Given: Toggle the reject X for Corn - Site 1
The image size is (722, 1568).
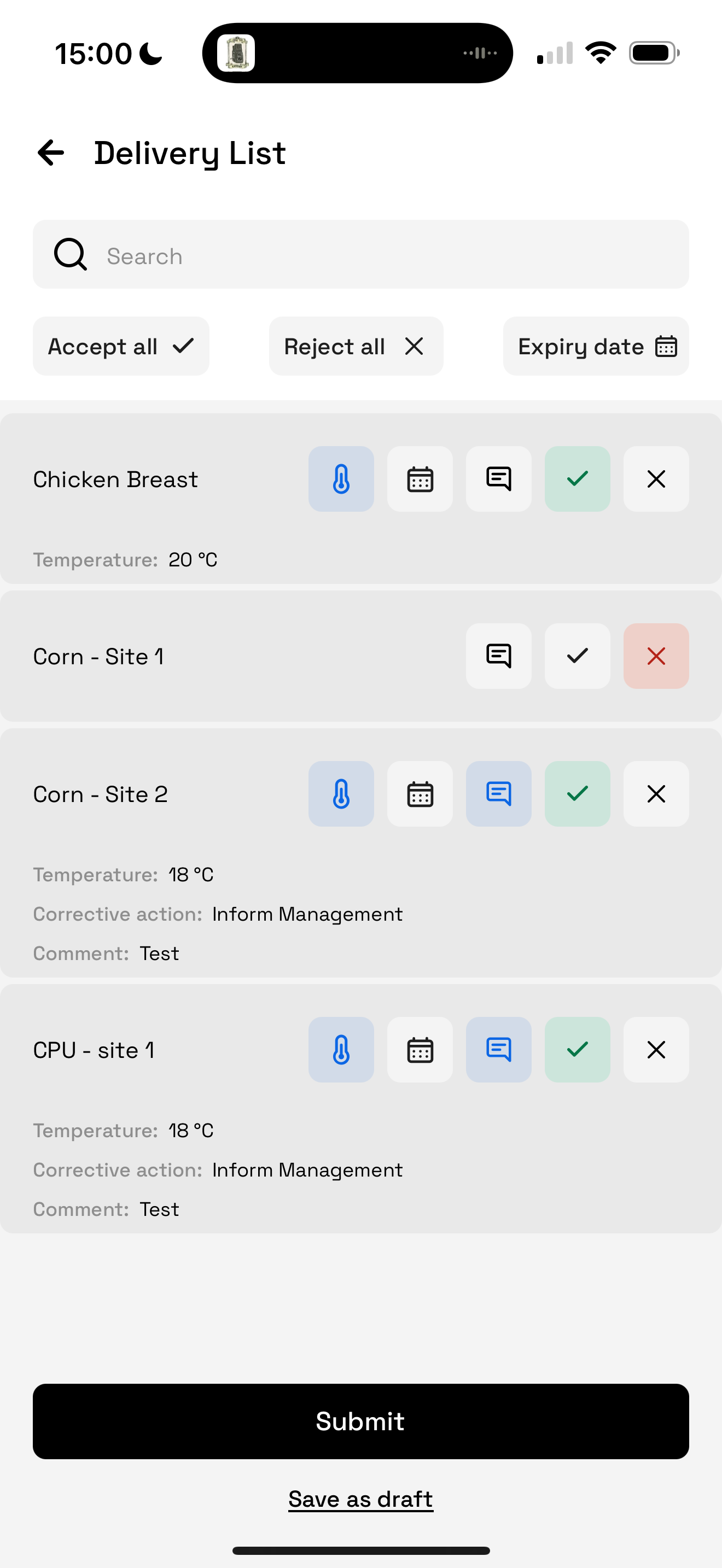Looking at the screenshot, I should tap(656, 656).
